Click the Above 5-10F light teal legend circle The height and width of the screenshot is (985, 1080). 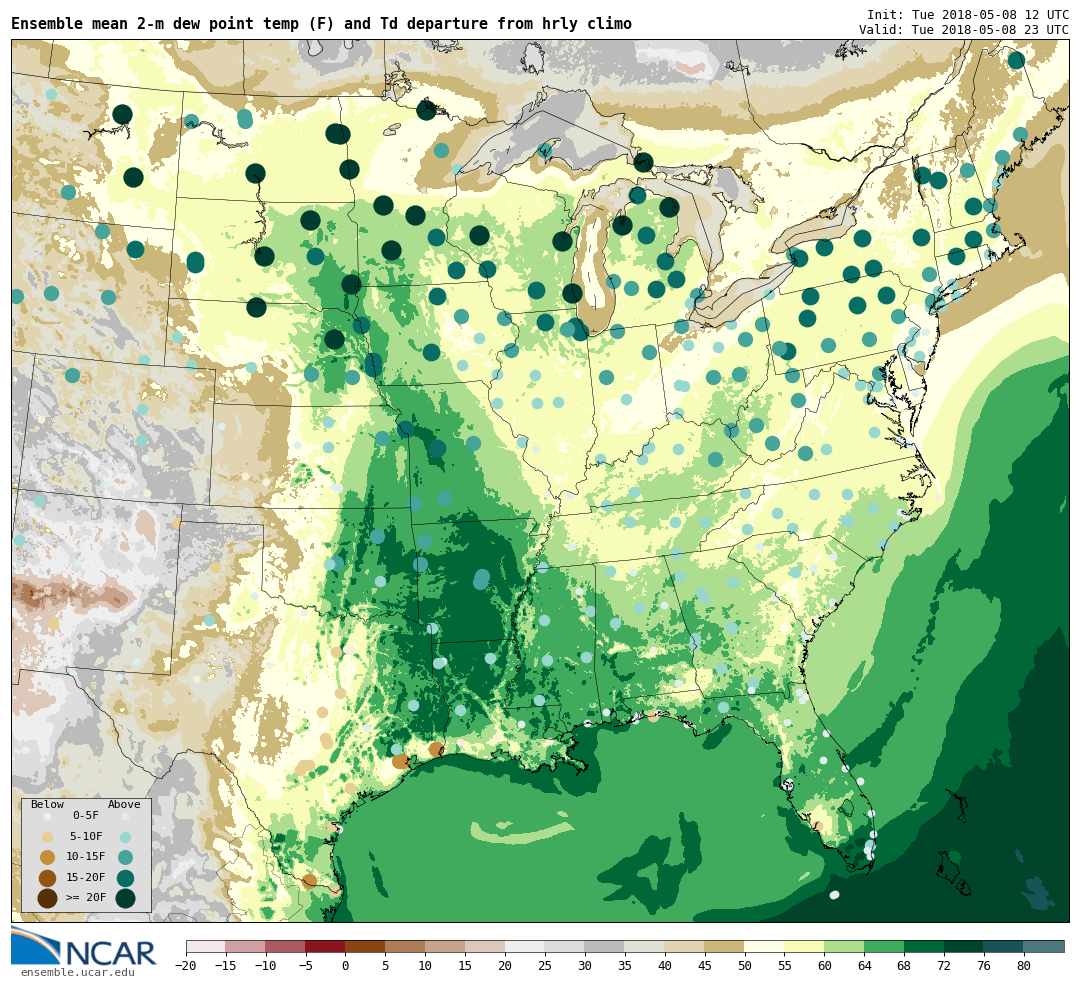(125, 837)
